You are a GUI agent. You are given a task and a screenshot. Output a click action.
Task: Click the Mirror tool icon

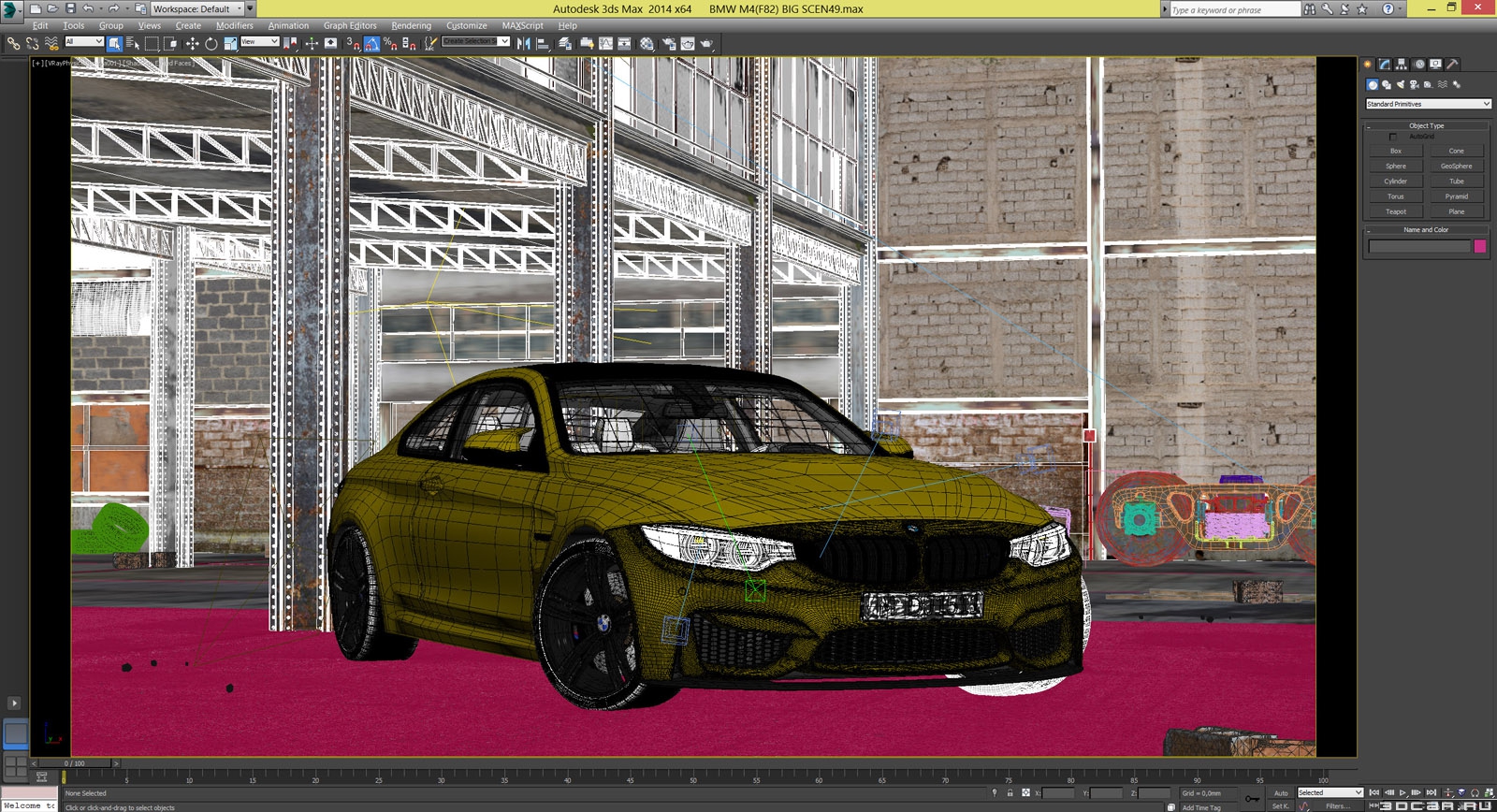[x=524, y=43]
